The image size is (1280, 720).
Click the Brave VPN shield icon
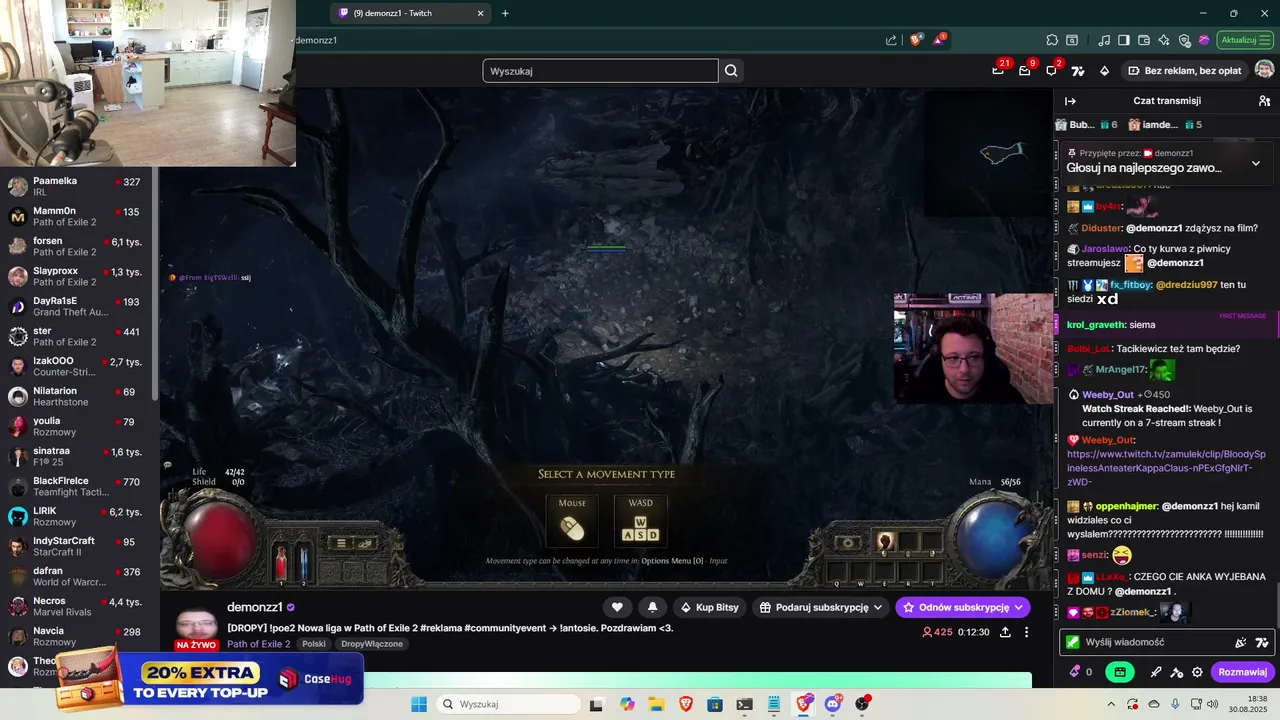(1184, 40)
